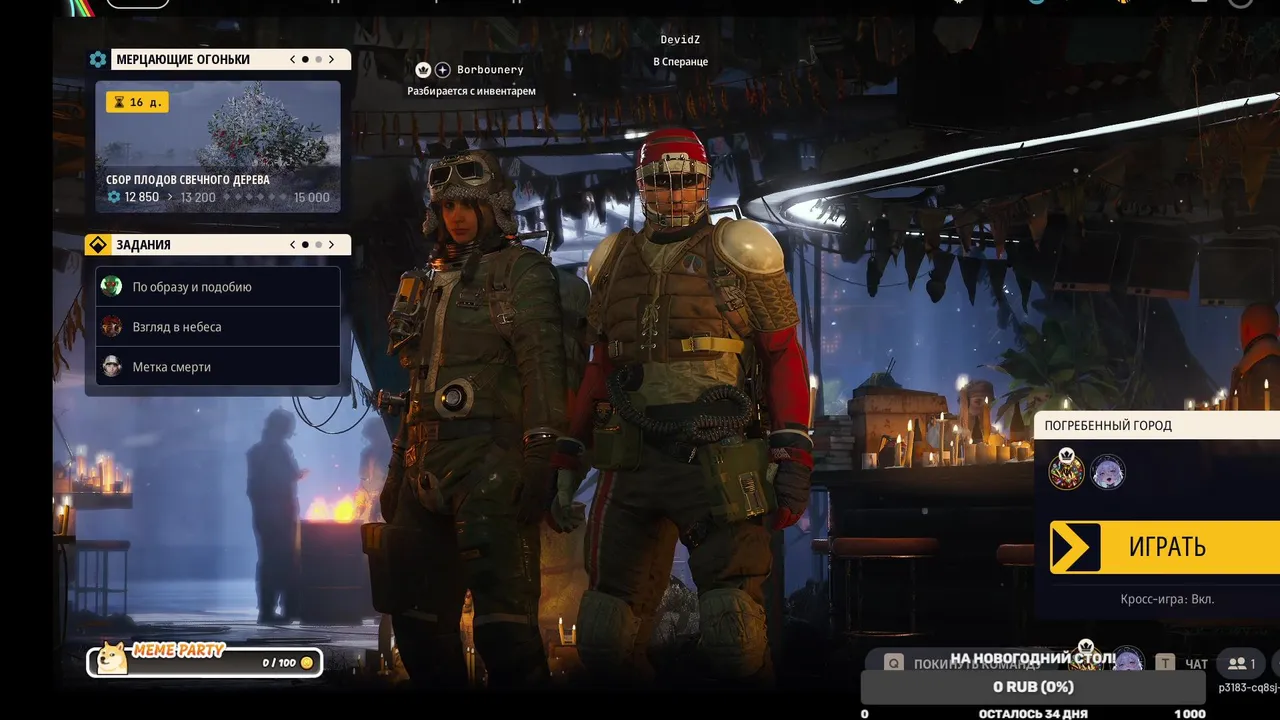Click the Задания yellow diamond icon
The width and height of the screenshot is (1280, 720).
tap(97, 245)
